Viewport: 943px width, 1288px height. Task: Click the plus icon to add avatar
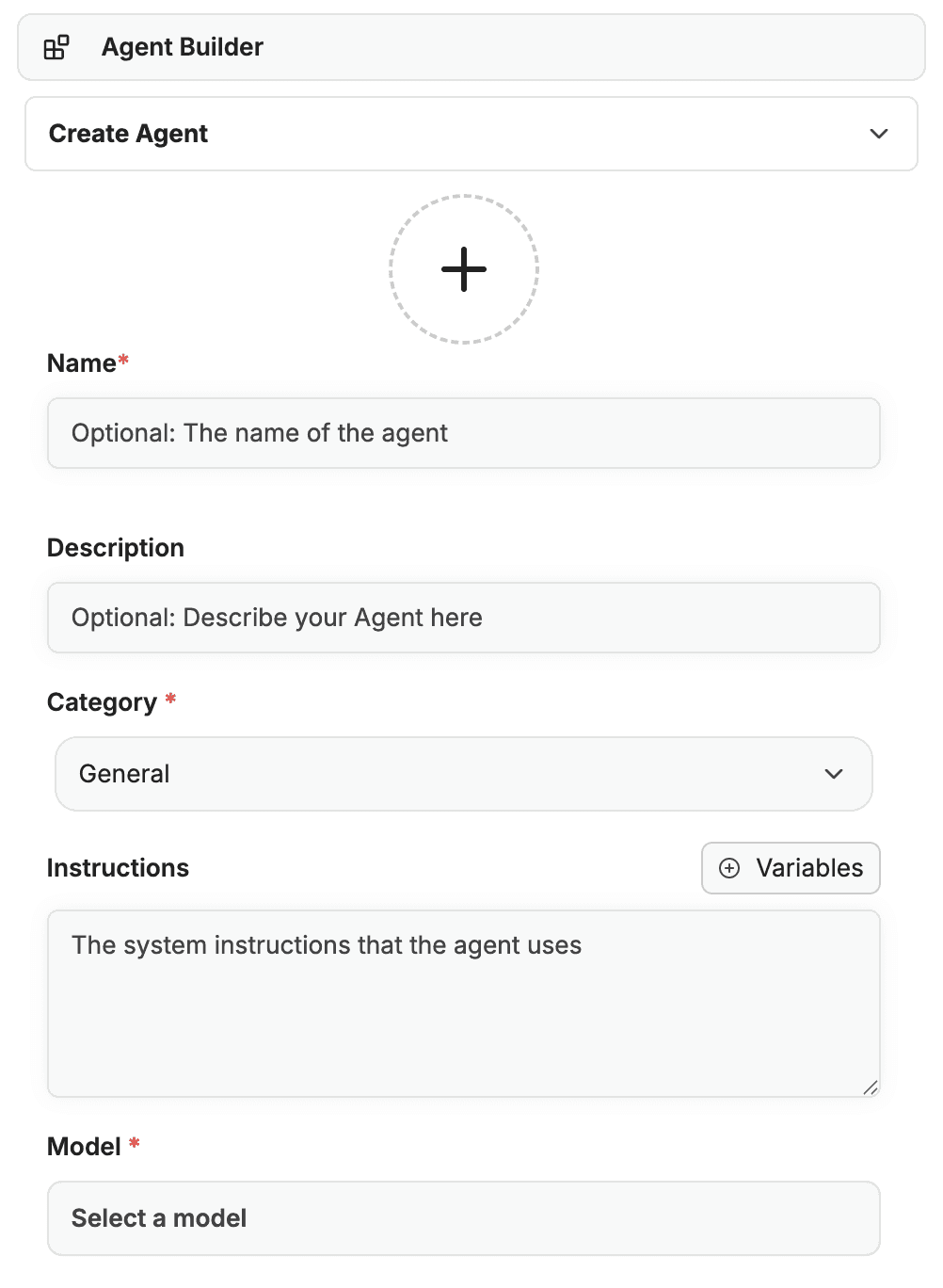tap(464, 269)
